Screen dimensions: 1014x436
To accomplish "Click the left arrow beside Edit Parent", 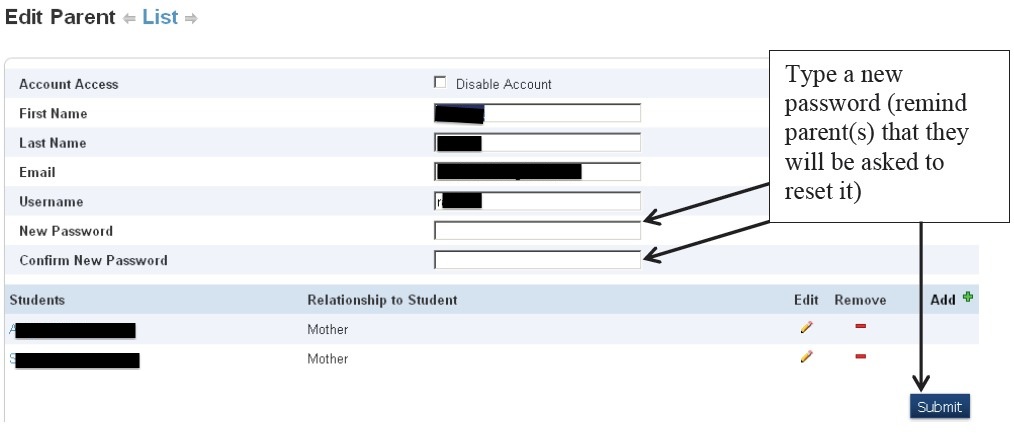I will (129, 19).
